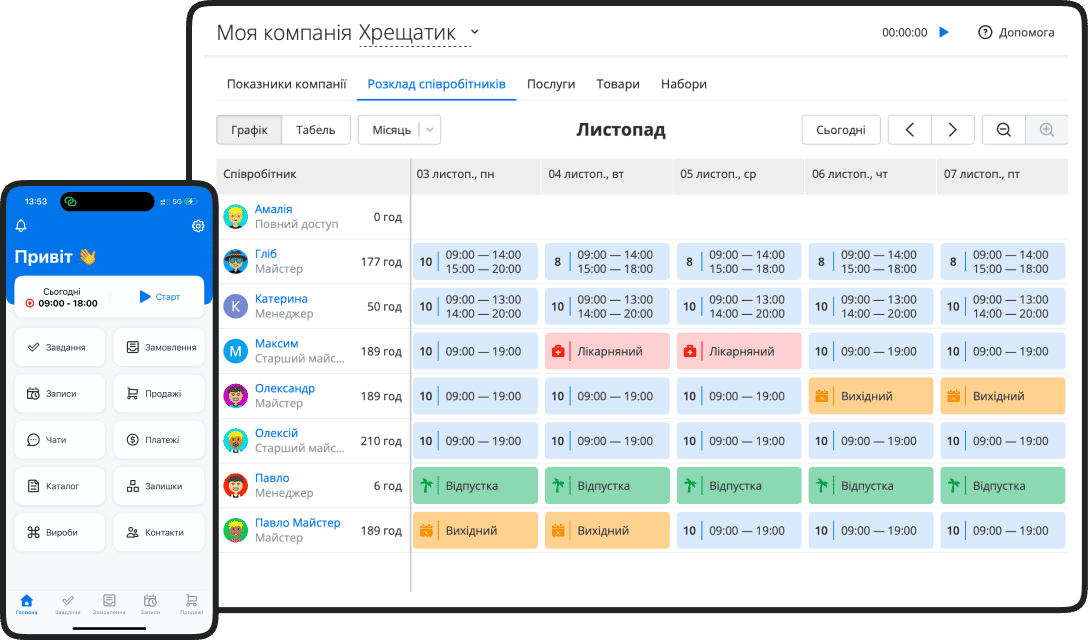
Task: Switch to the Послуги tab
Action: pos(551,84)
